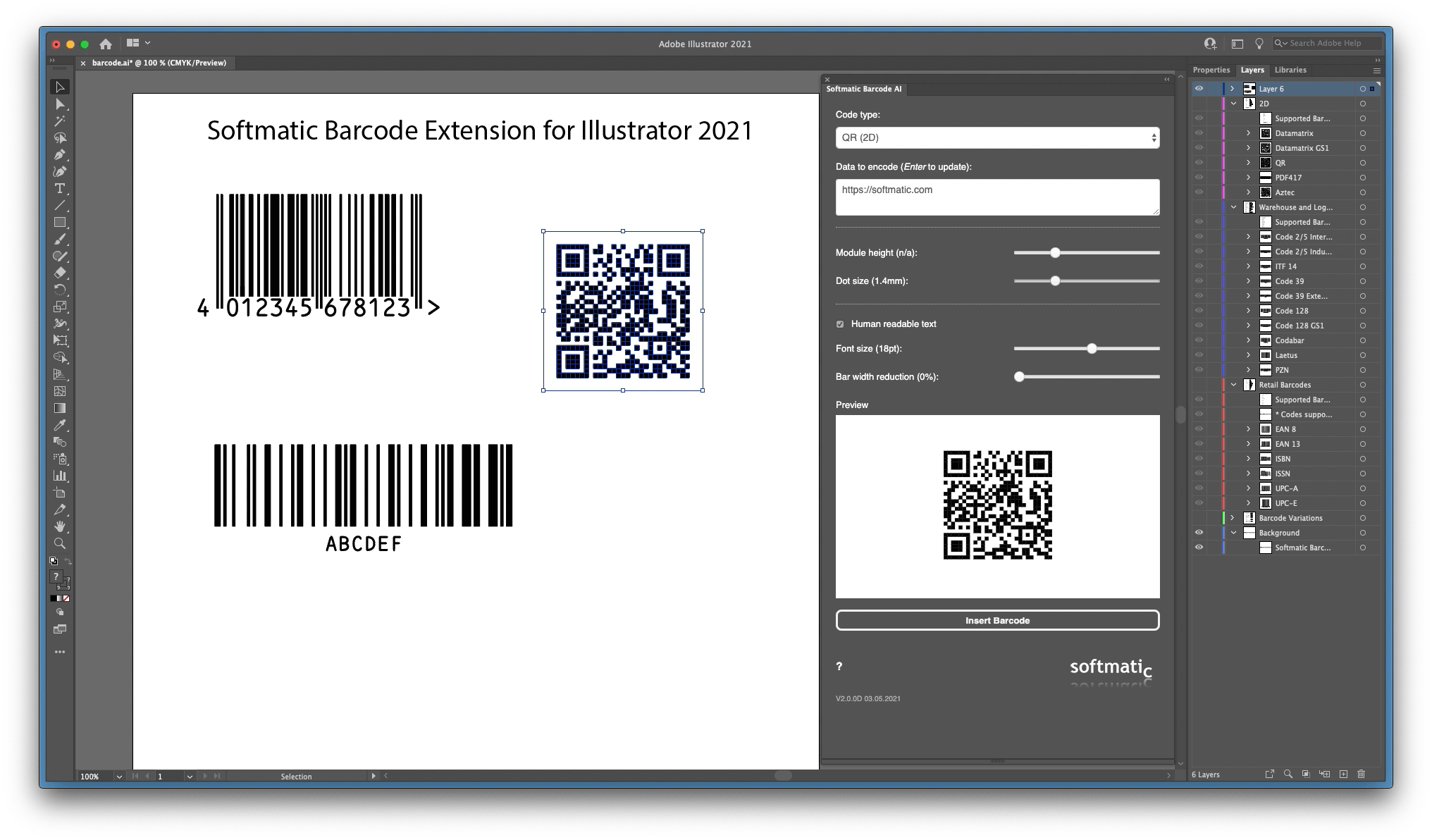Switch to the Properties tab
This screenshot has width=1432, height=840.
(x=1211, y=70)
